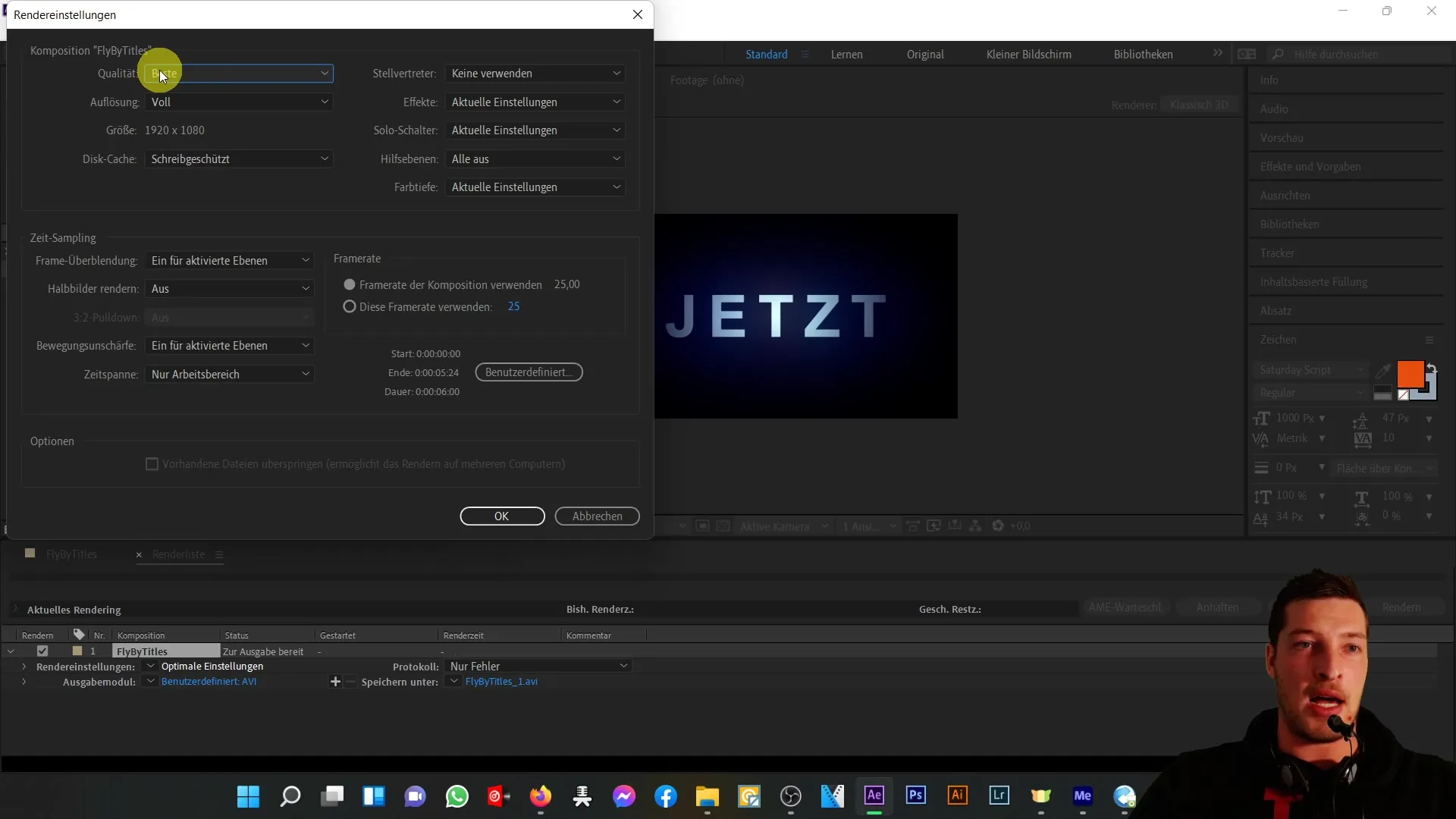Image resolution: width=1456 pixels, height=819 pixels.
Task: Open the Effekte dropdown
Action: click(x=535, y=102)
